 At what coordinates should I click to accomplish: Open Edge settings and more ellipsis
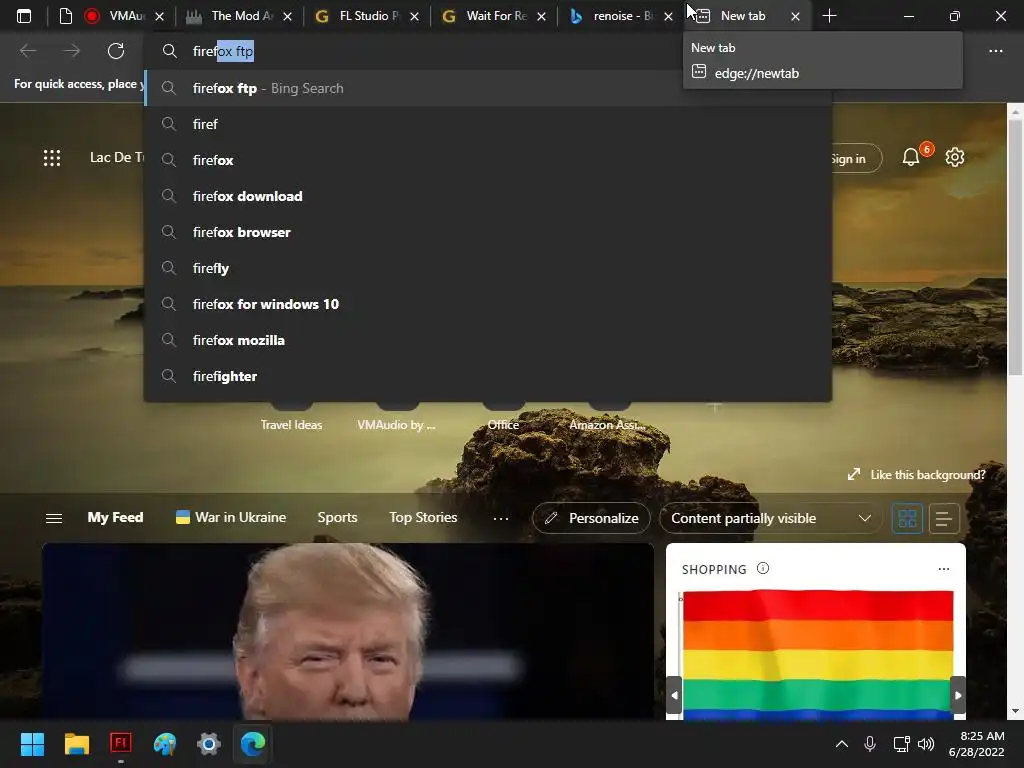coord(995,51)
